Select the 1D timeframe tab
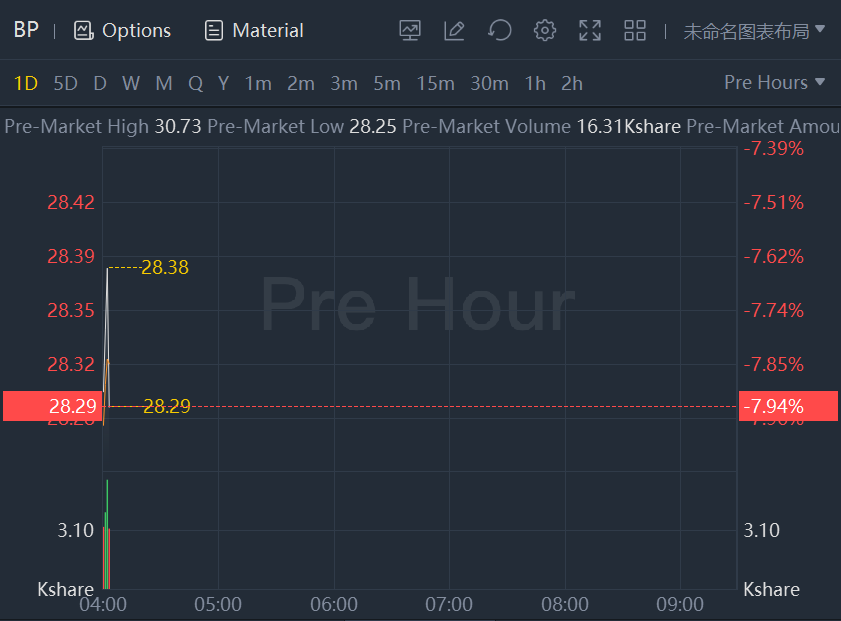The height and width of the screenshot is (621, 841). point(26,83)
